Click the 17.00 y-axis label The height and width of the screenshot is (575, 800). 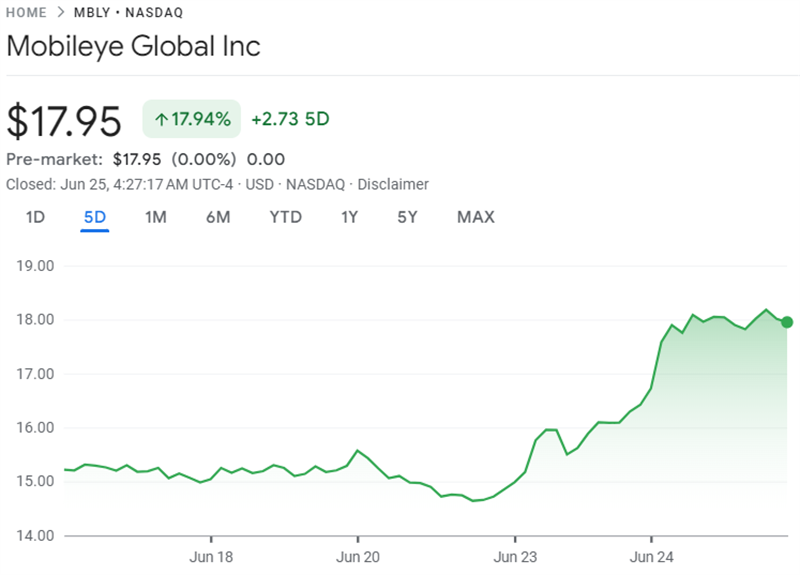[x=35, y=374]
